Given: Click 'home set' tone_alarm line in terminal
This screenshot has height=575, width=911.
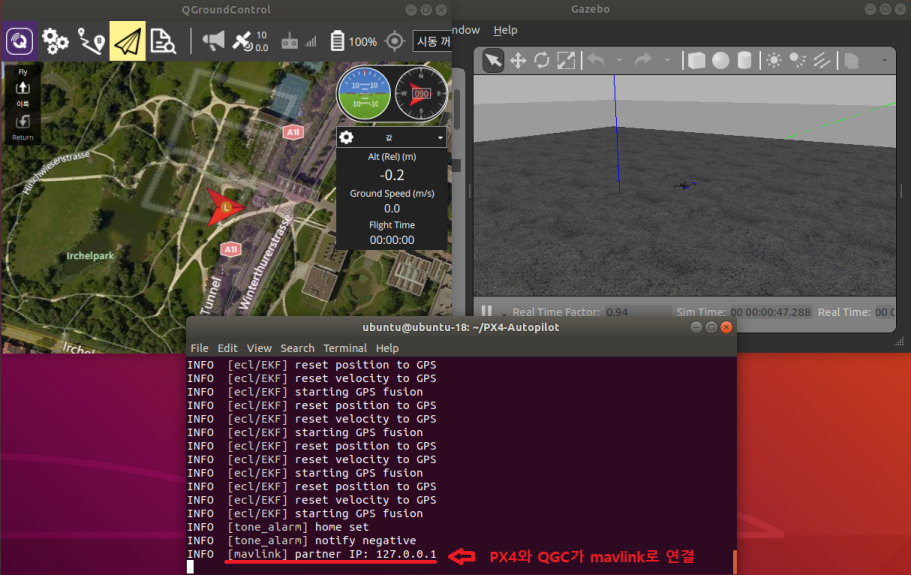Looking at the screenshot, I should pyautogui.click(x=278, y=527).
